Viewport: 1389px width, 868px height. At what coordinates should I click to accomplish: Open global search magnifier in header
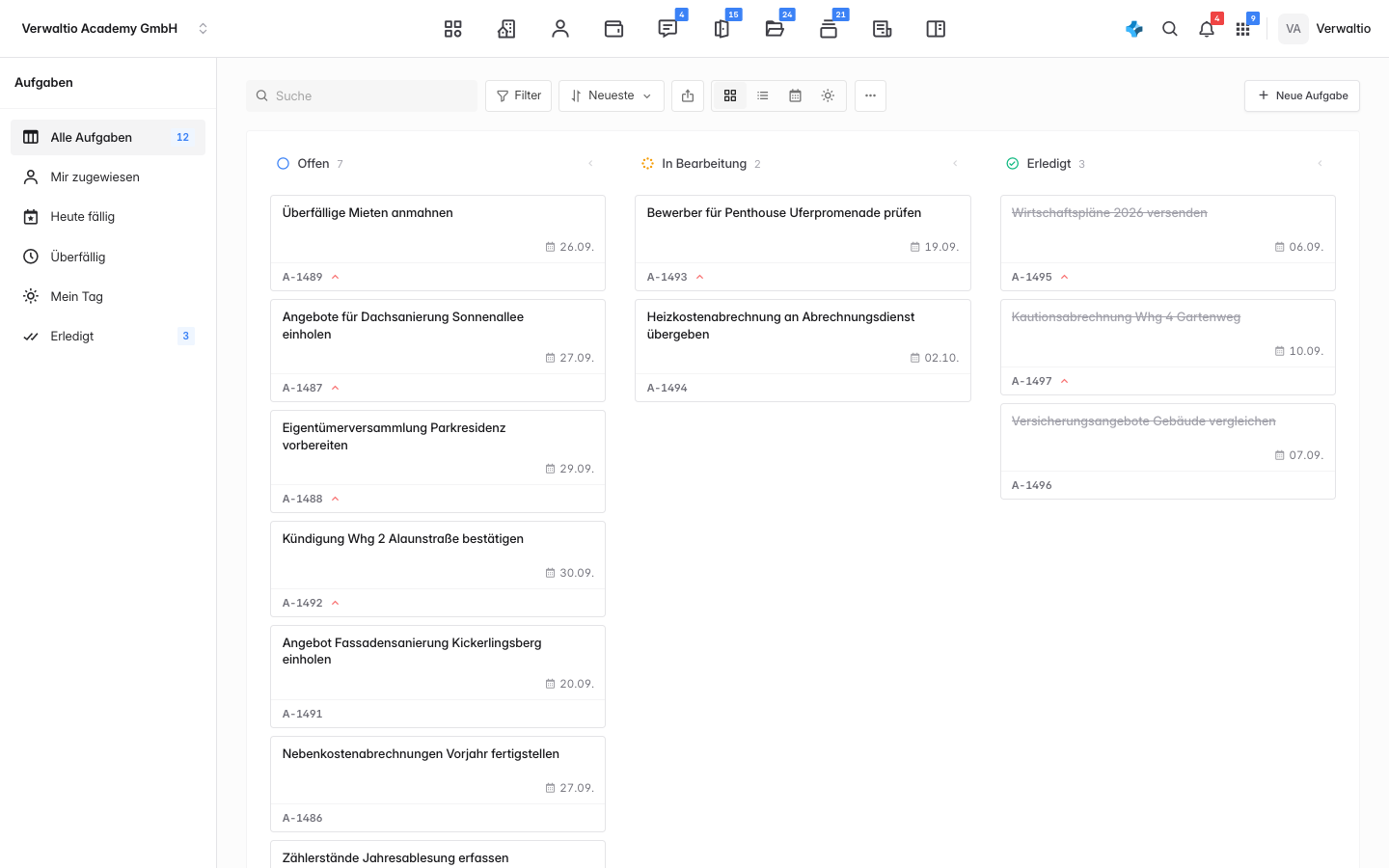coord(1170,29)
